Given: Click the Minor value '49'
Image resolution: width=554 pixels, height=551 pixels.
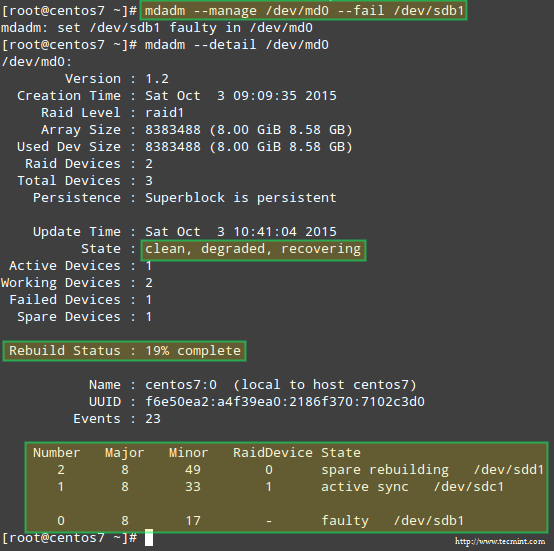Looking at the screenshot, I should [193, 470].
